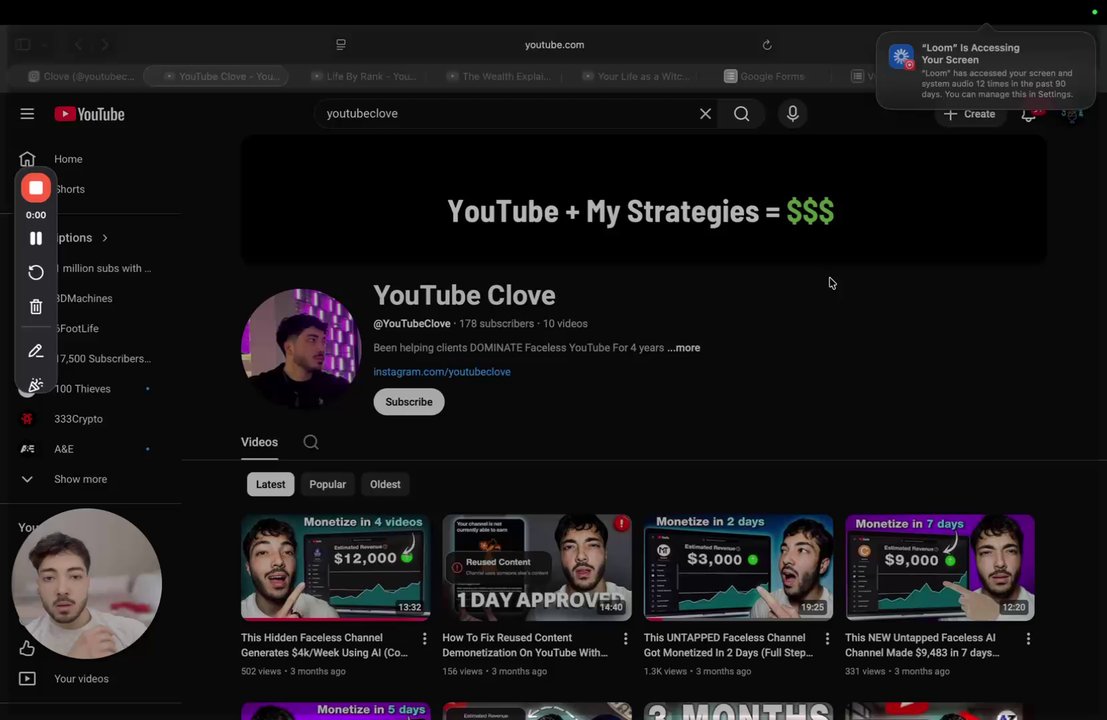
Task: Play the 1 DAY APPROVED Reused Content thumbnail
Action: [537, 568]
